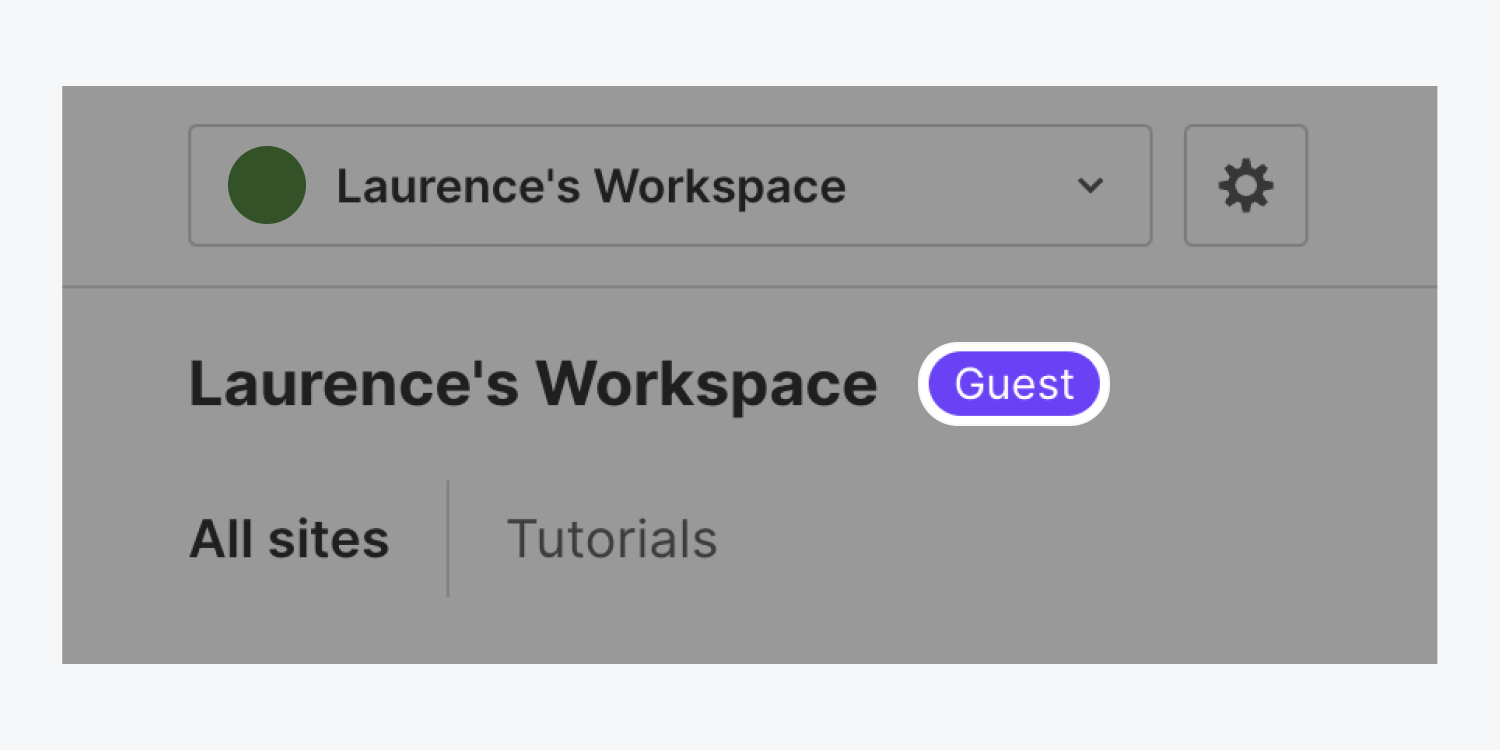Show the workspace list using the chevron
This screenshot has height=751, width=1501.
(x=1090, y=185)
